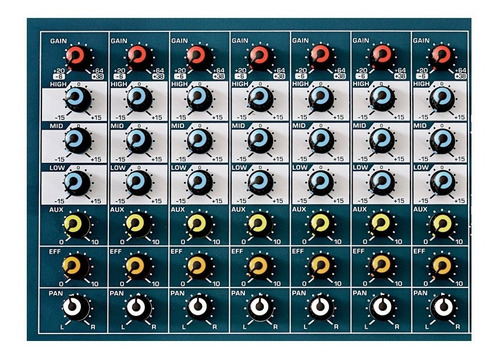Viewport: 500px width, 363px height.
Task: Click the orange EFF knob on channel three
Action: point(199,267)
